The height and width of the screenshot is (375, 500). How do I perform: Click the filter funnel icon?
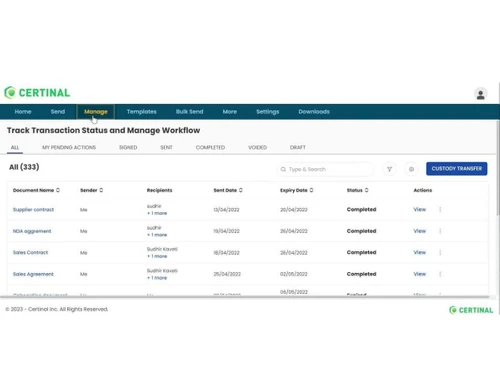(x=389, y=169)
